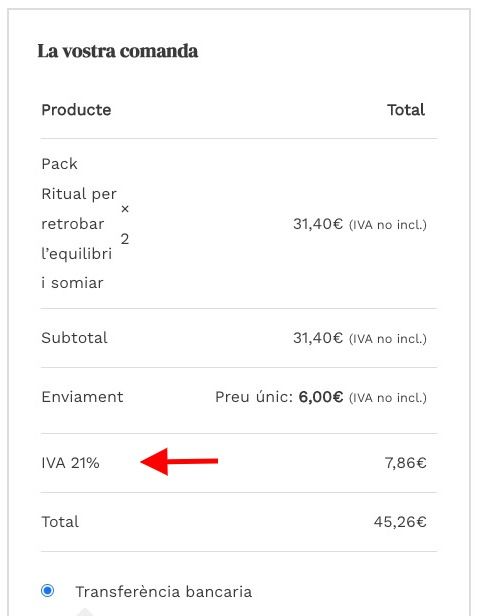Click the red arrow pointing to IVA

pyautogui.click(x=179, y=461)
